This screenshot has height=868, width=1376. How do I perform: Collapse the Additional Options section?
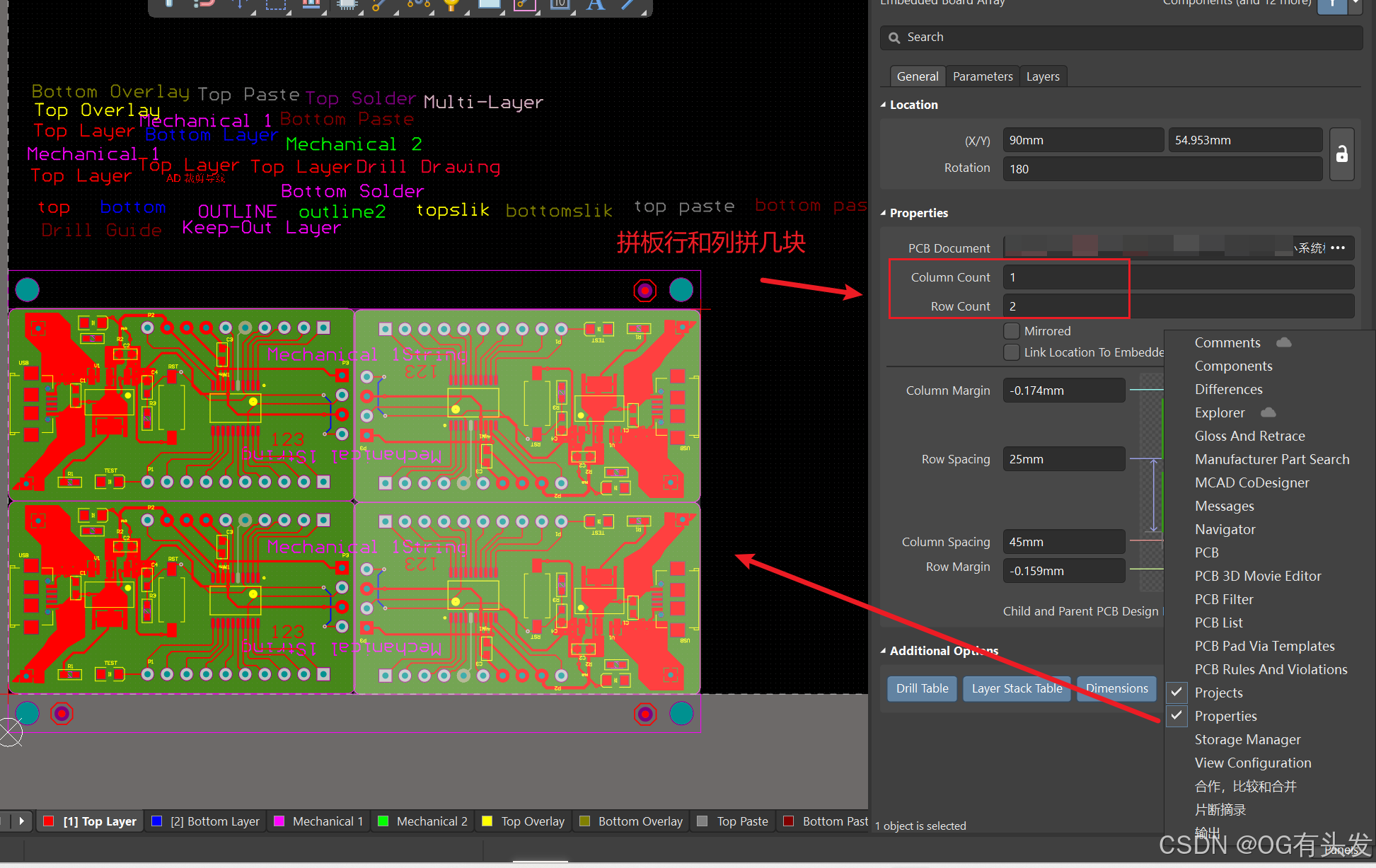point(883,651)
